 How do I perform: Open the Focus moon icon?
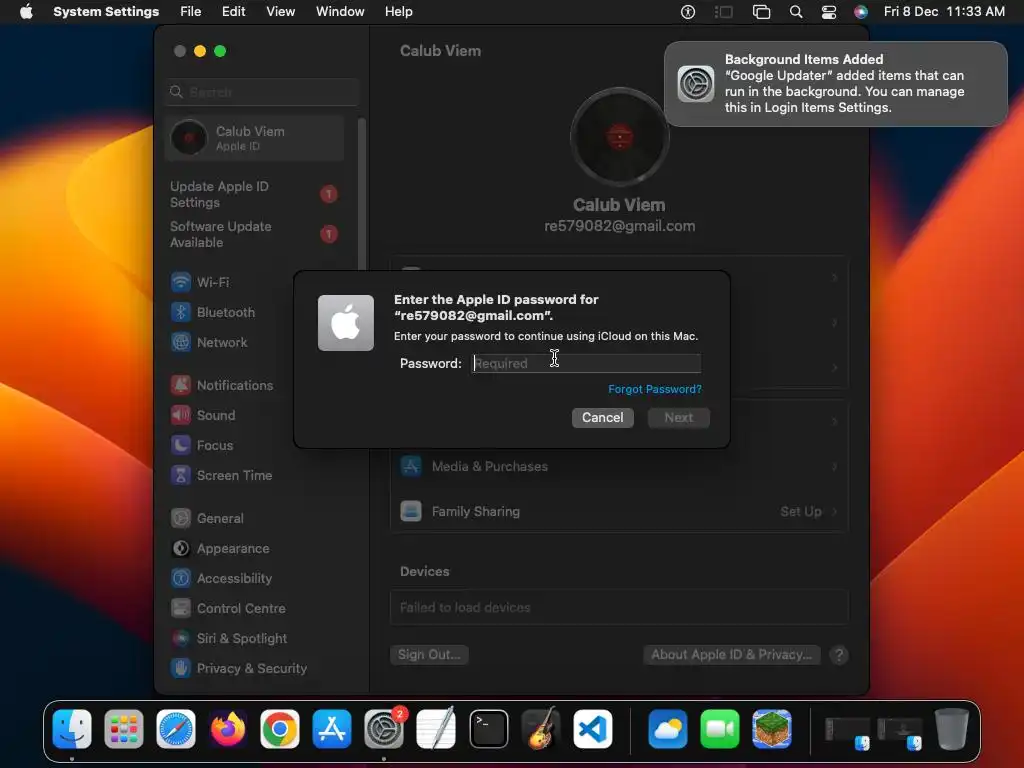[x=181, y=445]
